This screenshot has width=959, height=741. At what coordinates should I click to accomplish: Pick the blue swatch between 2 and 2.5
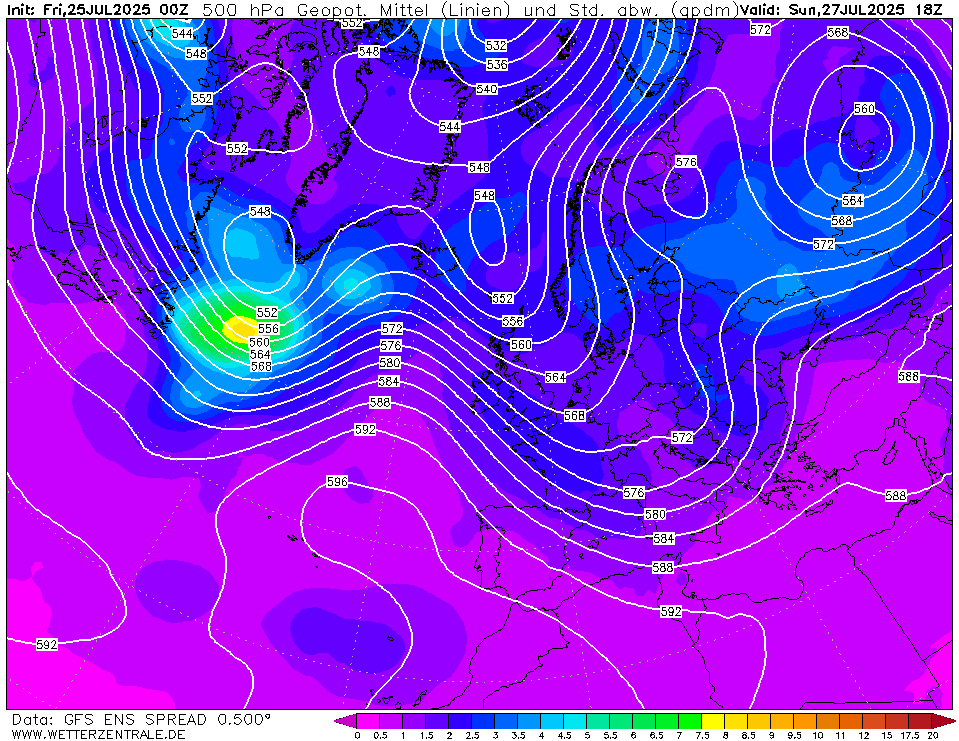click(461, 721)
